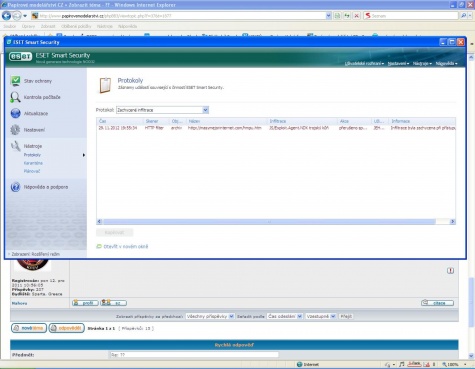Click the citace quote button

437,303
